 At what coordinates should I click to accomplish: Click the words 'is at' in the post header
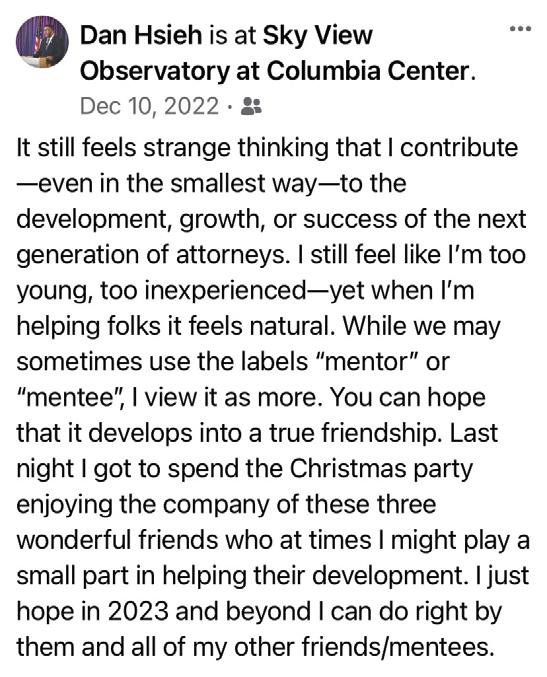(232, 35)
